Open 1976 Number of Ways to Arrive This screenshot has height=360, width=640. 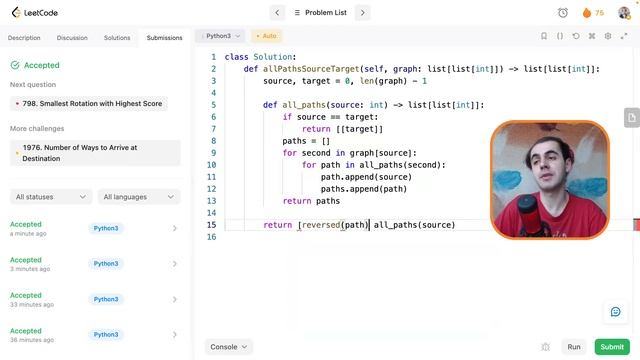95,153
